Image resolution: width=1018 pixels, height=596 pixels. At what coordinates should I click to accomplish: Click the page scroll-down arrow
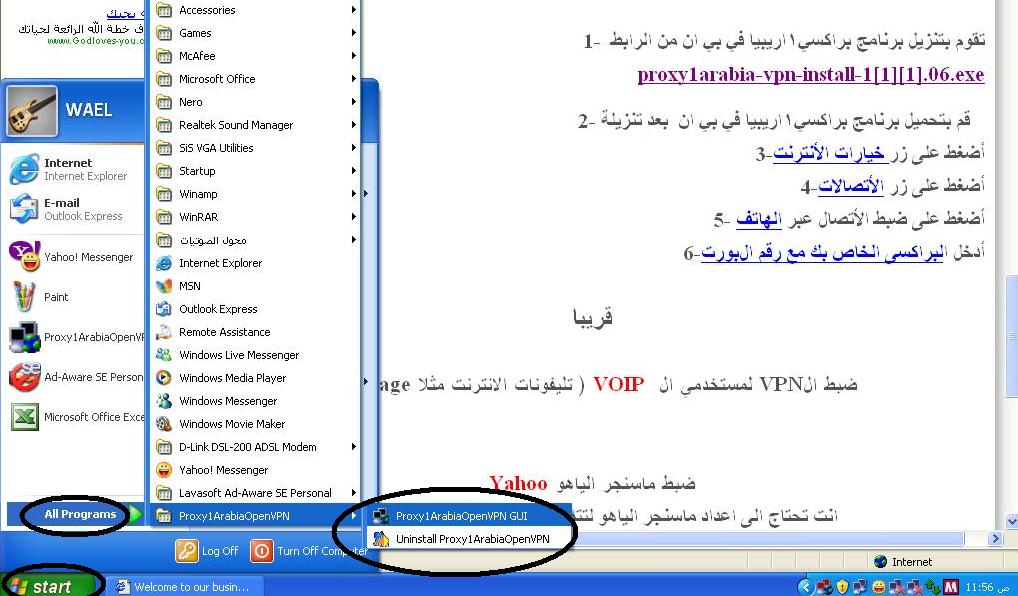[x=1012, y=521]
